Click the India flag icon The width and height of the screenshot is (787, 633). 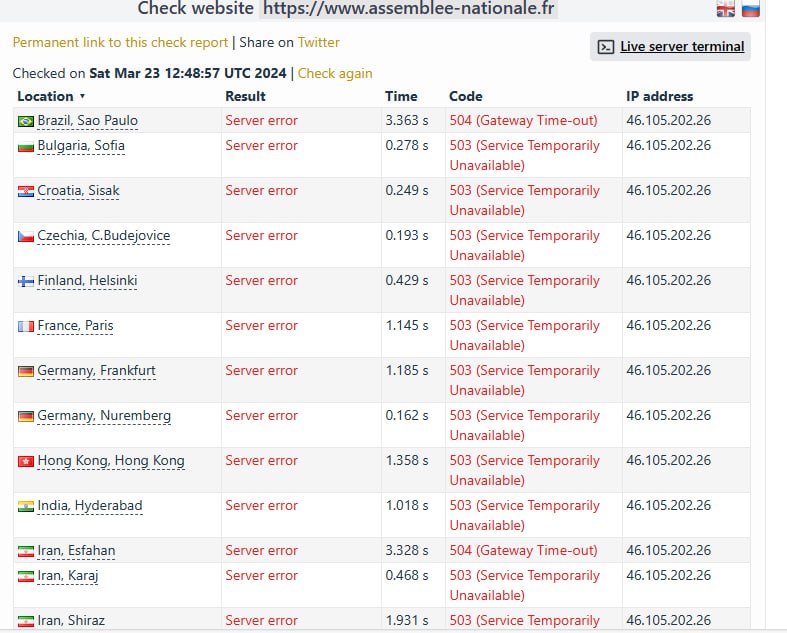26,507
